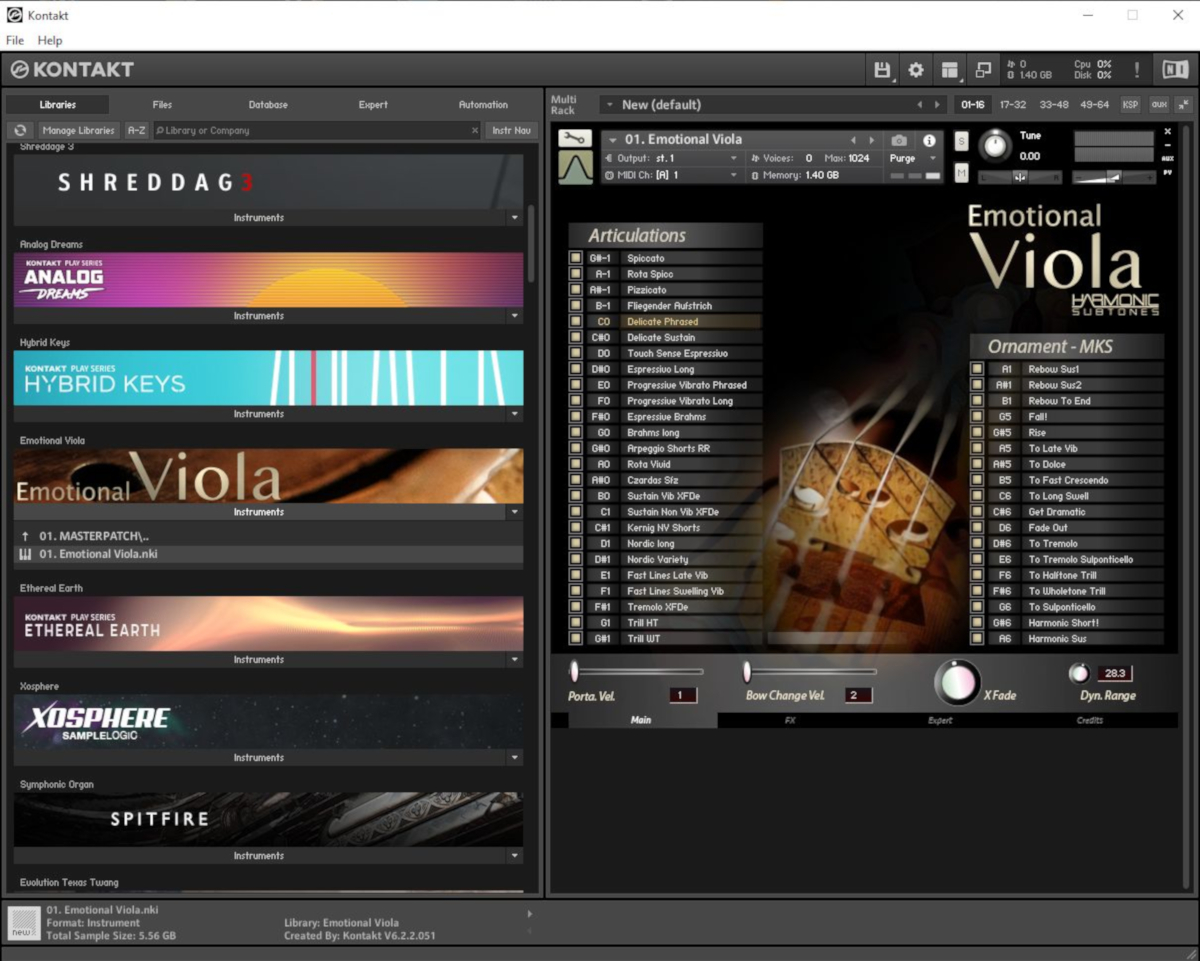
Task: Click the Kontakt logo in header
Action: click(x=72, y=70)
